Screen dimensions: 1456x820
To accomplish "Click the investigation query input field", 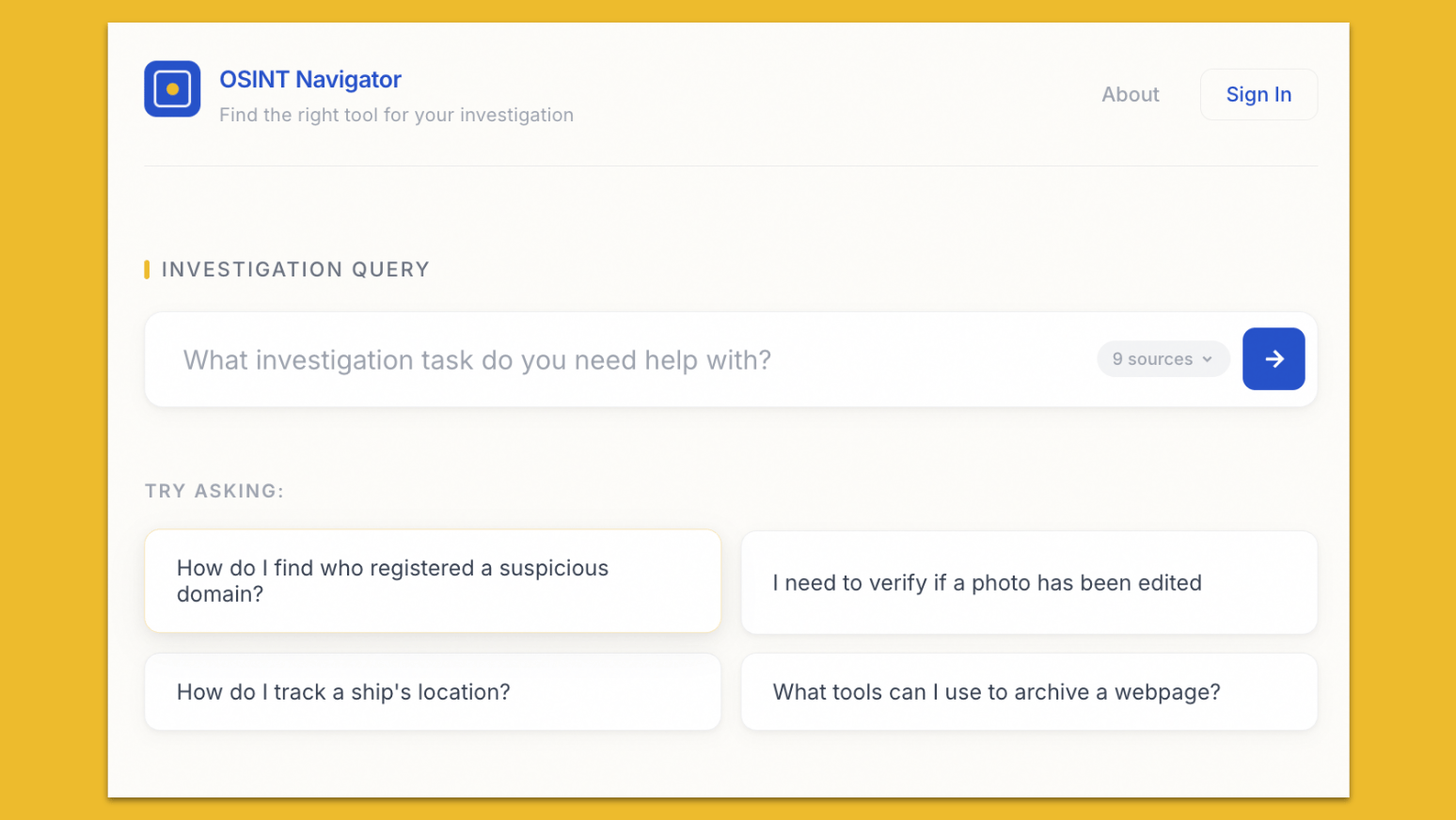I will click(x=564, y=359).
